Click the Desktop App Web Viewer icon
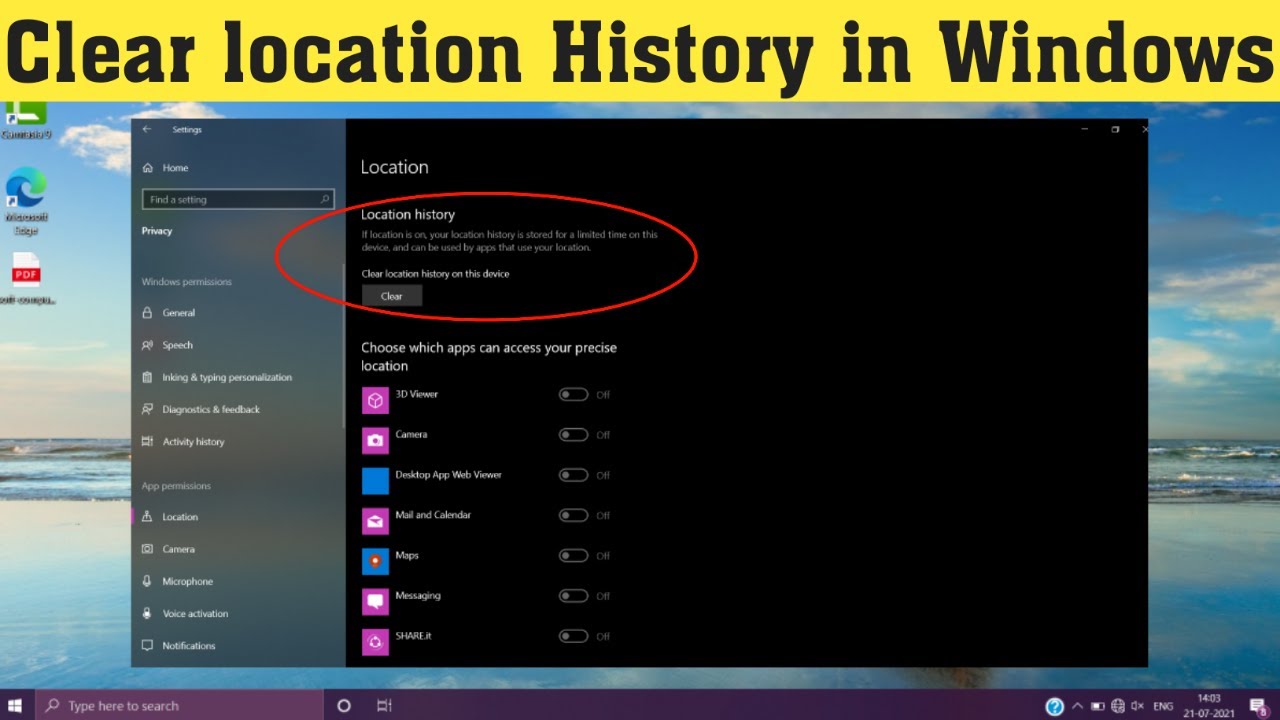Viewport: 1280px width, 720px height. [x=375, y=481]
